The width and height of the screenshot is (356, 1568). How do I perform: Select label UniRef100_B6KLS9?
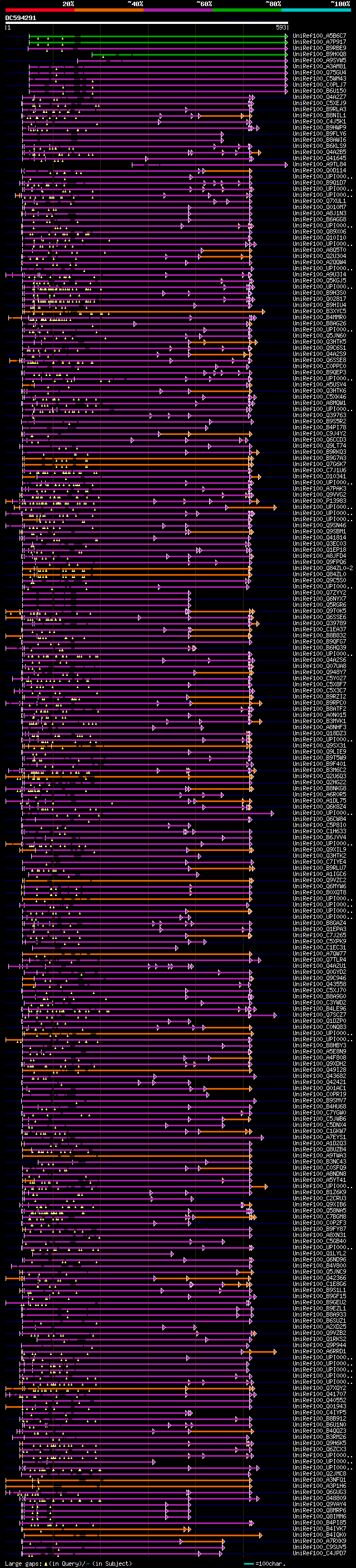point(319,146)
